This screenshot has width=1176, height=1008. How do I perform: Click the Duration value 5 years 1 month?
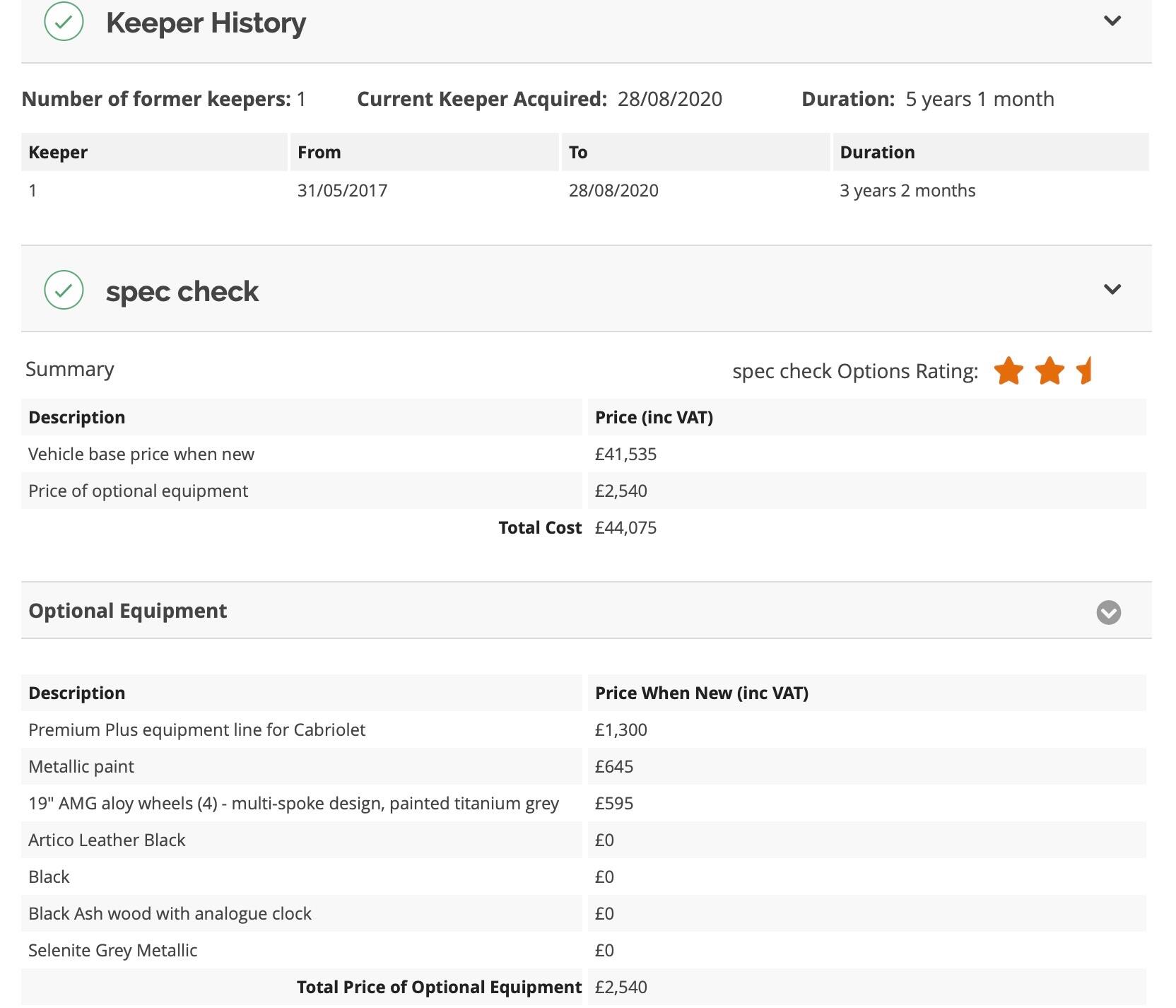(980, 99)
